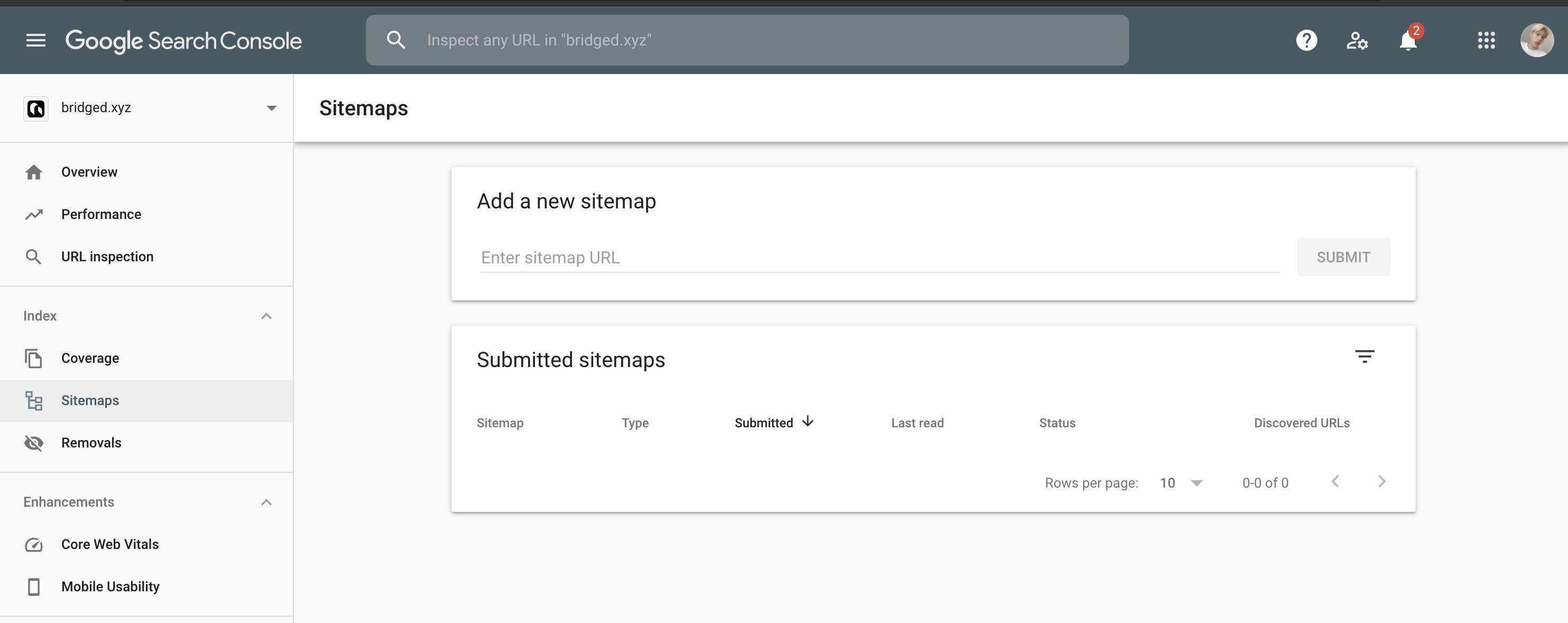Go to the Overview page
This screenshot has height=623, width=1568.
[x=89, y=172]
